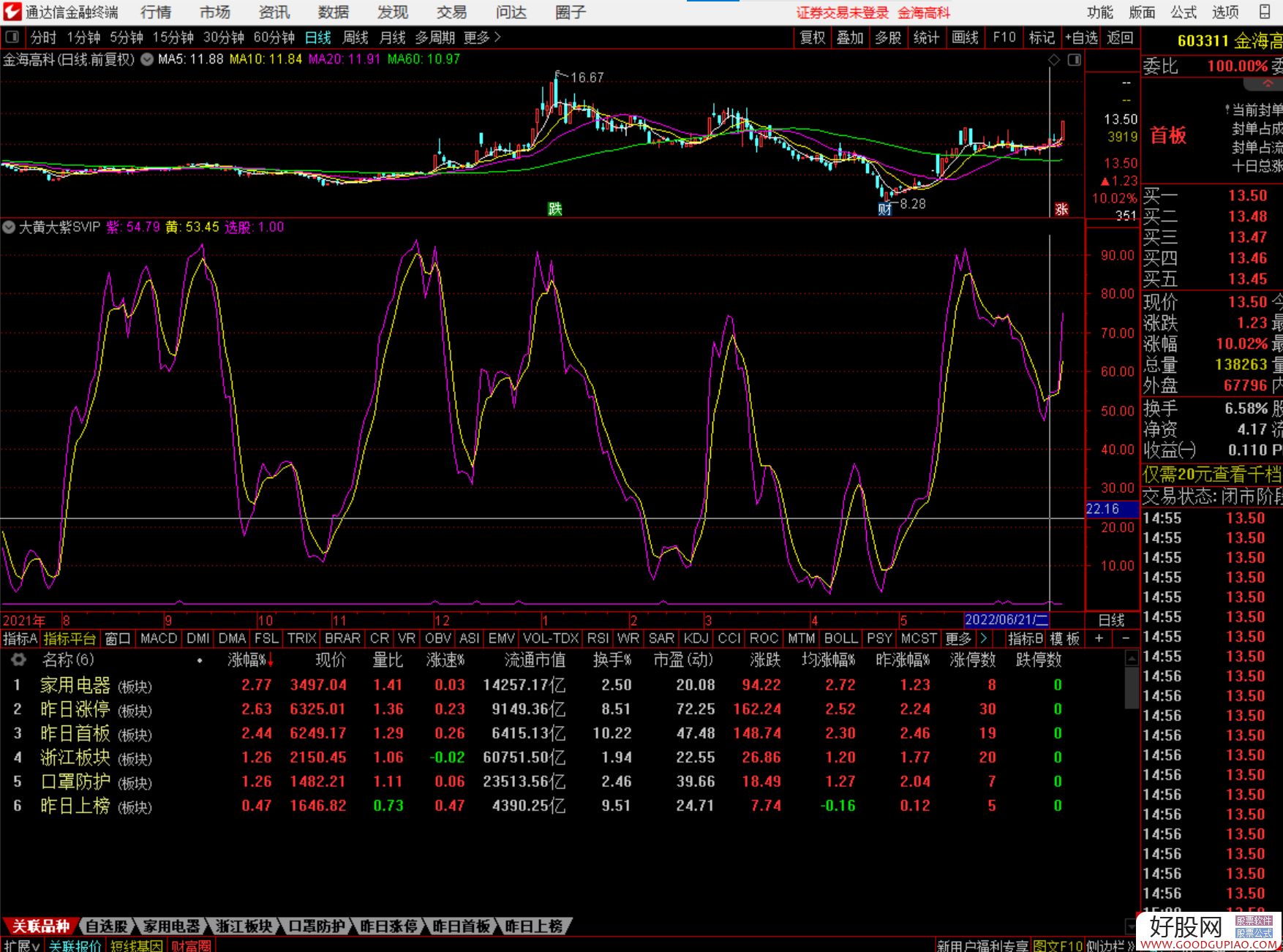Click 仅需20元查看千档 promotion link

(x=1212, y=474)
